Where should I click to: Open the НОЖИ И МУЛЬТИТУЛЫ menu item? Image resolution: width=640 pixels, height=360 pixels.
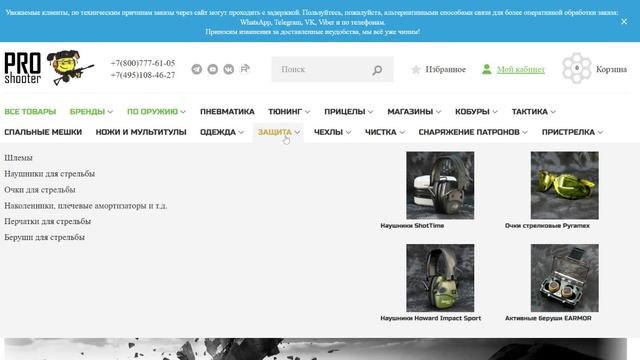[x=141, y=132]
